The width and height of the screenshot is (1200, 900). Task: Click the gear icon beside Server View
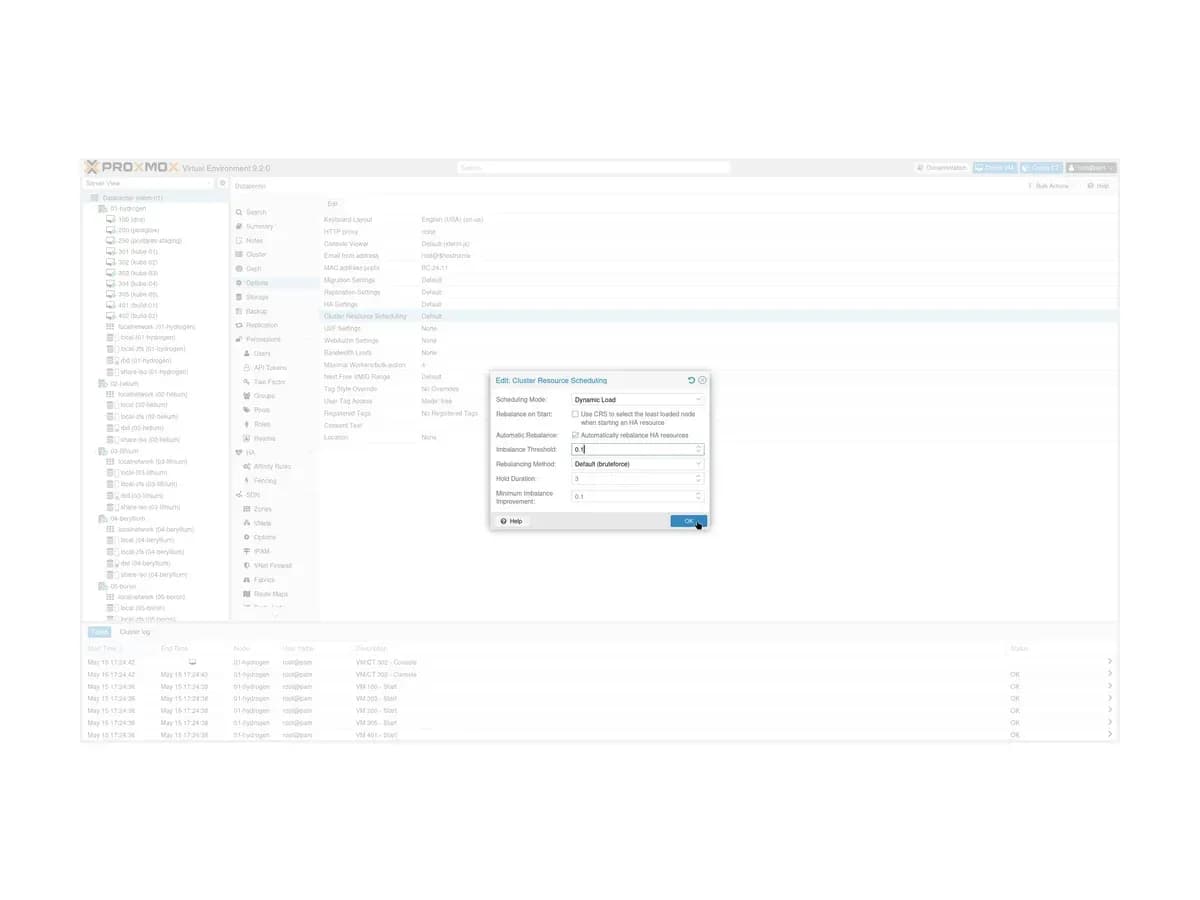pos(223,184)
